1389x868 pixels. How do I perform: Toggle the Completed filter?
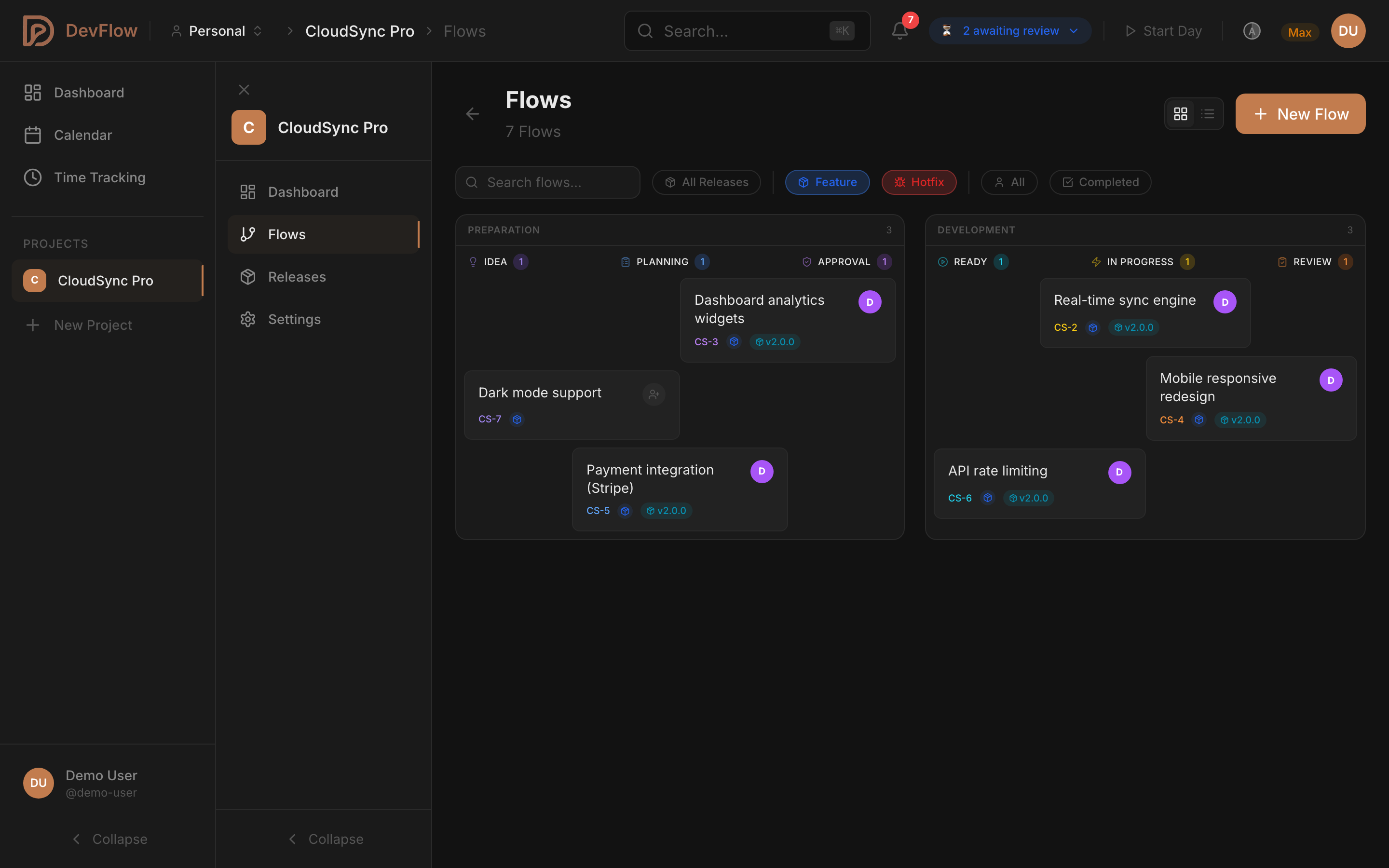[1099, 182]
